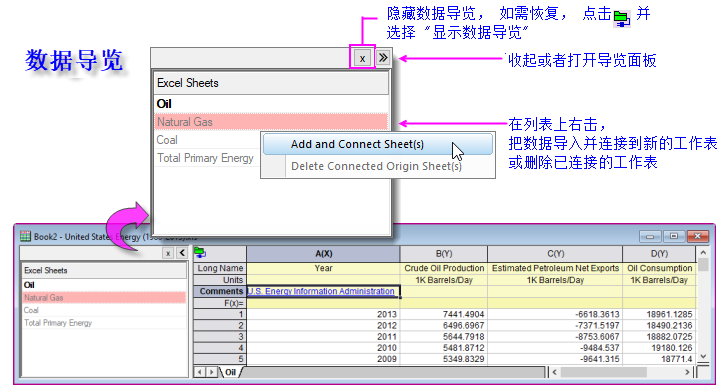This screenshot has height=385, width=721.
Task: Click cell with year 2012
Action: [x=323, y=326]
